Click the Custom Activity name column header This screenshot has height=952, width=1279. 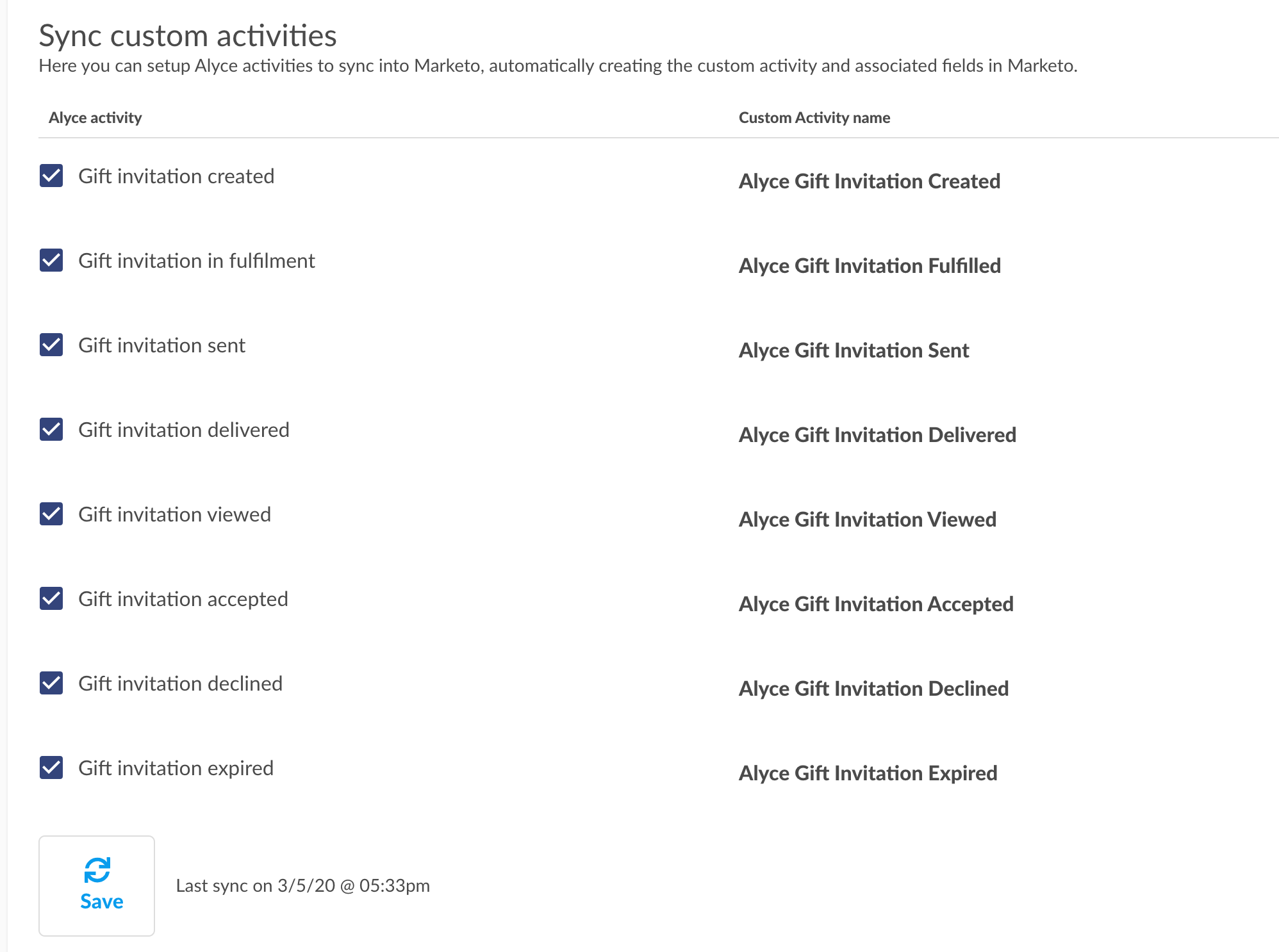click(x=814, y=118)
